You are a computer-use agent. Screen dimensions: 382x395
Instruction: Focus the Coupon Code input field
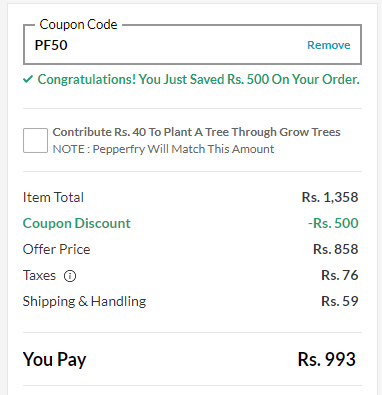coord(192,45)
